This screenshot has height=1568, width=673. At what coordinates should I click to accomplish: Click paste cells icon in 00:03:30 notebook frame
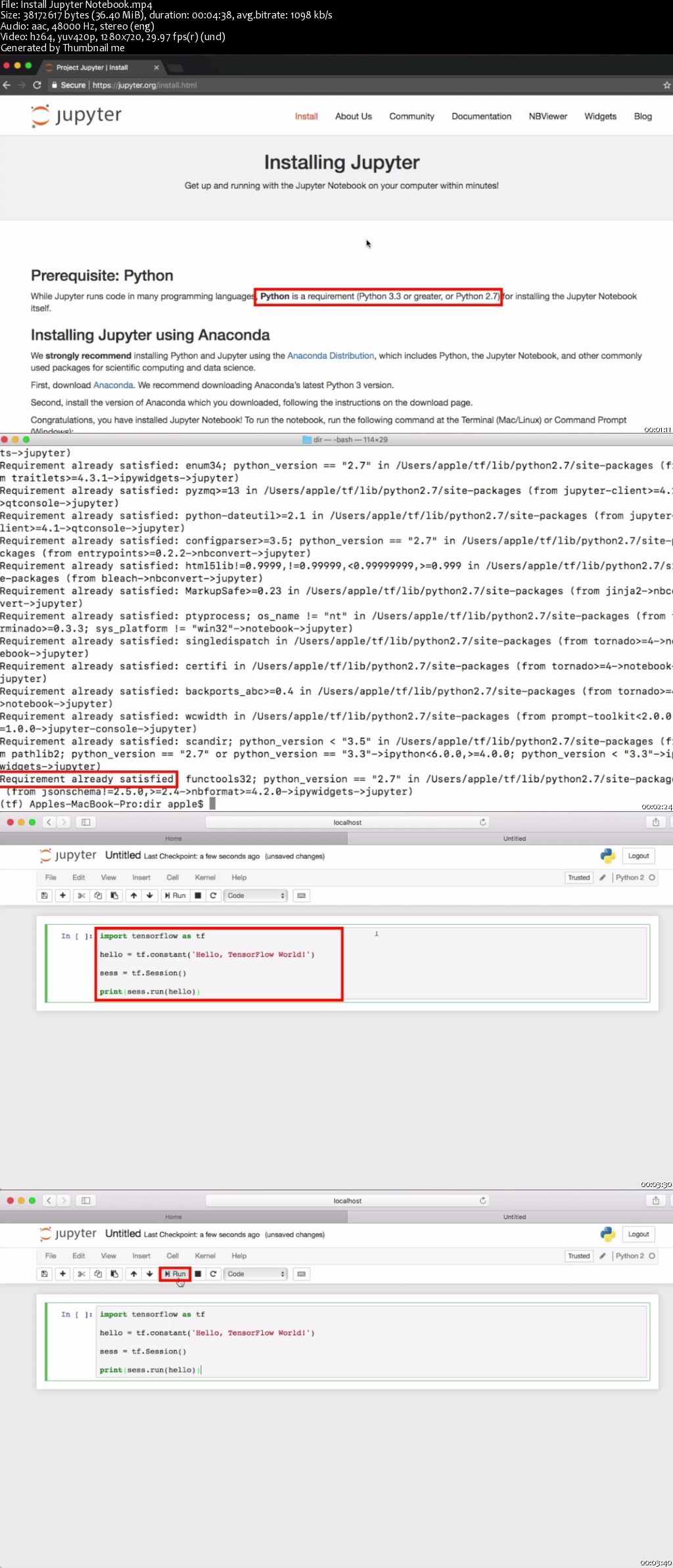coord(114,895)
